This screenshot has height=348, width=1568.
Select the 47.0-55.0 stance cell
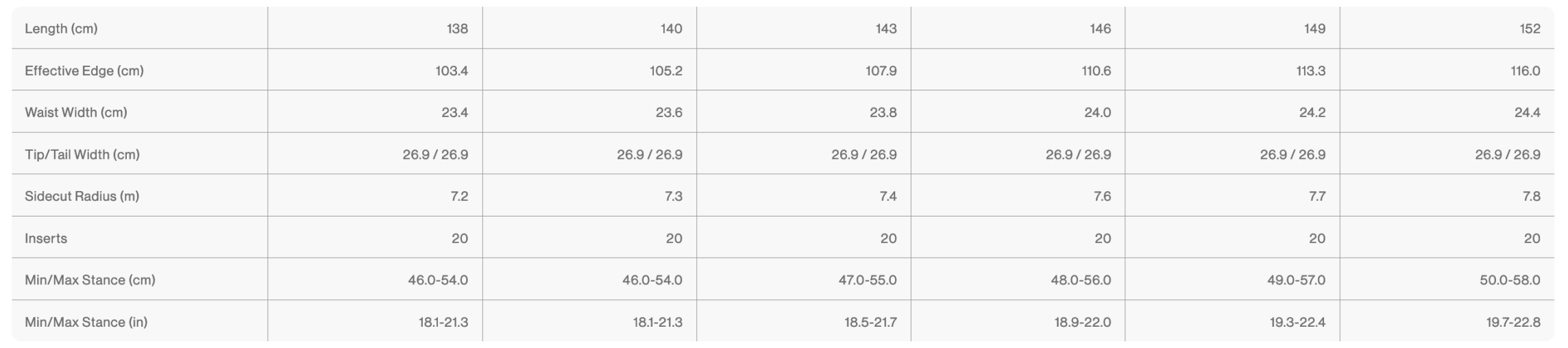[x=868, y=280]
